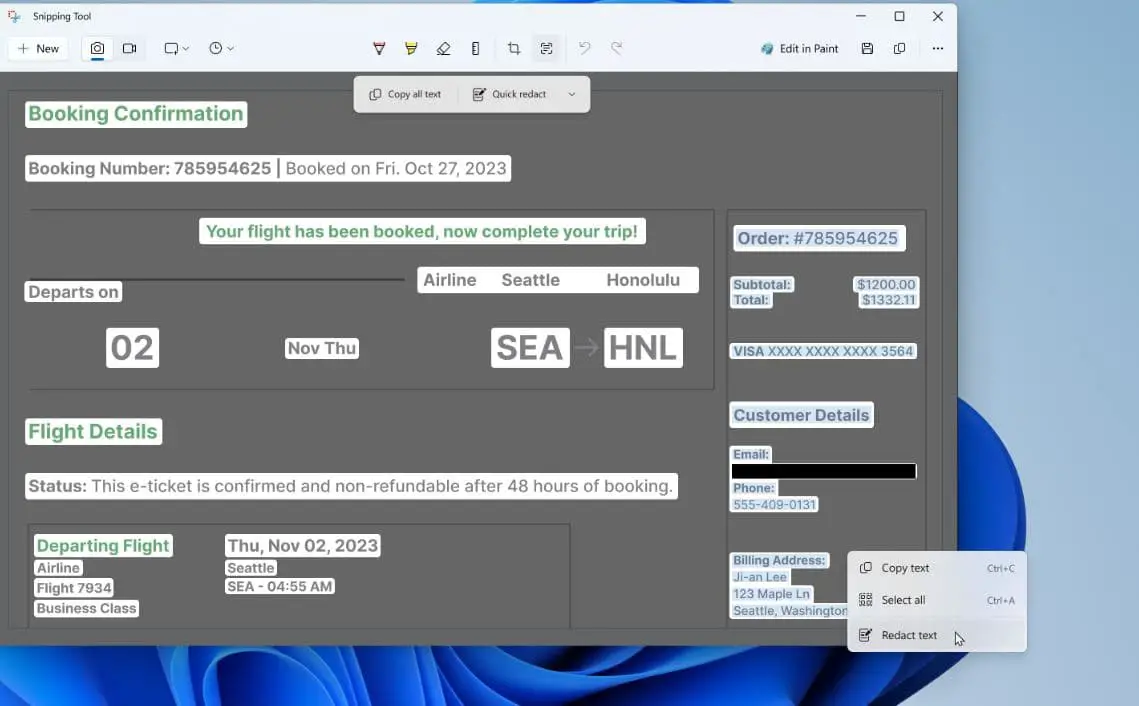Click the Honolulu destination text
This screenshot has width=1139, height=706.
tap(644, 280)
